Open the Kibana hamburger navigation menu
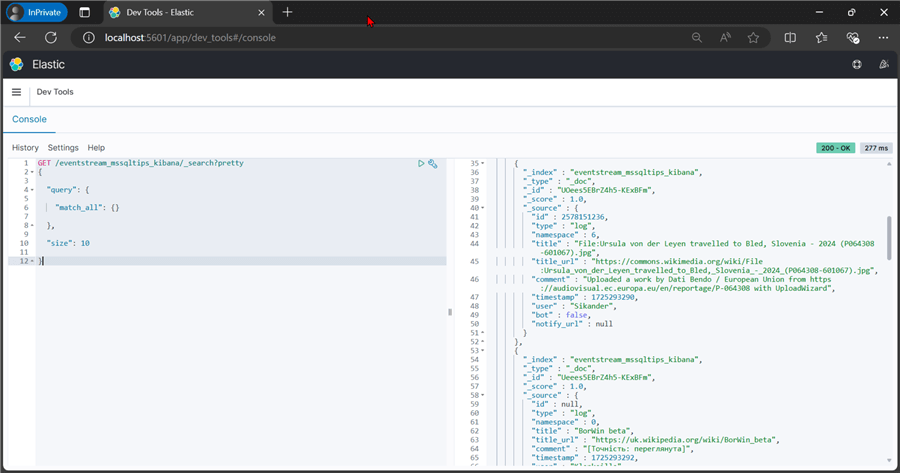 pyautogui.click(x=16, y=92)
